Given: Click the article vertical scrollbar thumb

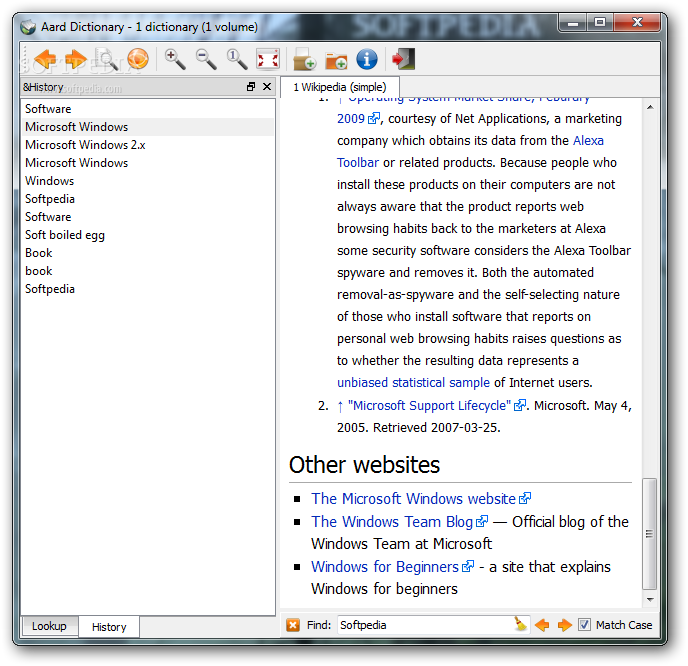Looking at the screenshot, I should coord(650,534).
